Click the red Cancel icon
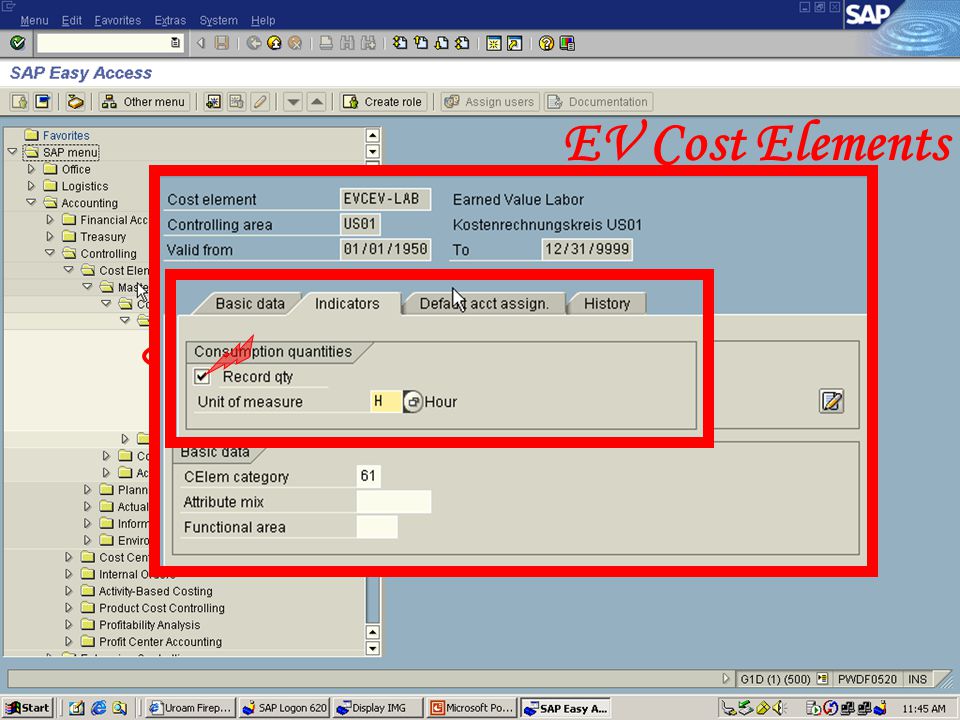This screenshot has height=720, width=960. 295,43
